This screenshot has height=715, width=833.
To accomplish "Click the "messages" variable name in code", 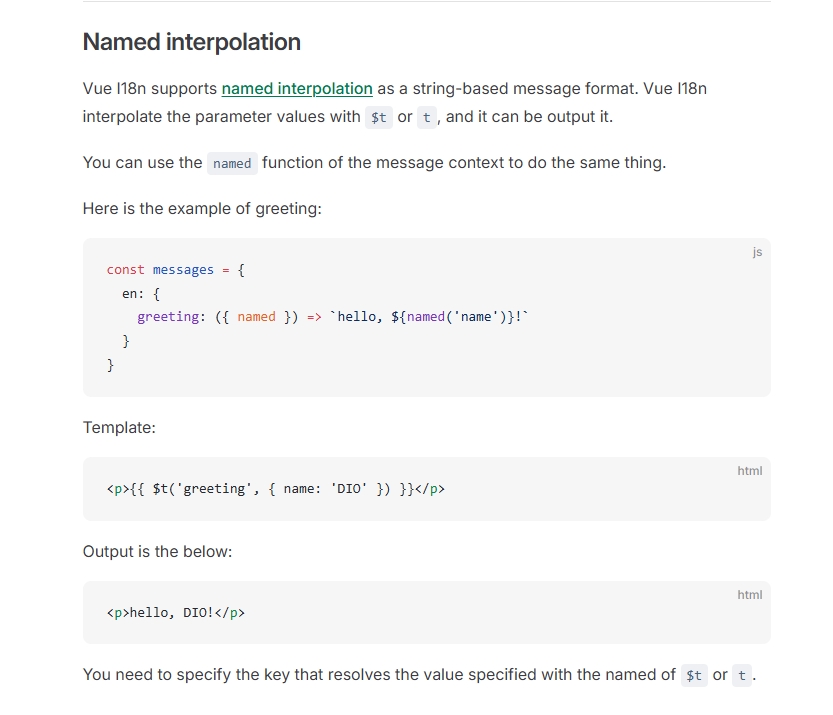I will pos(183,270).
